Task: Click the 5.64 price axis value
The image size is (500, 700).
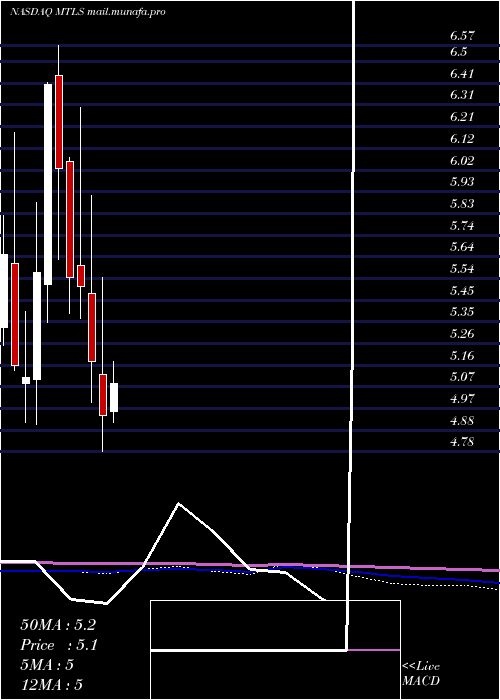Action: click(x=462, y=247)
